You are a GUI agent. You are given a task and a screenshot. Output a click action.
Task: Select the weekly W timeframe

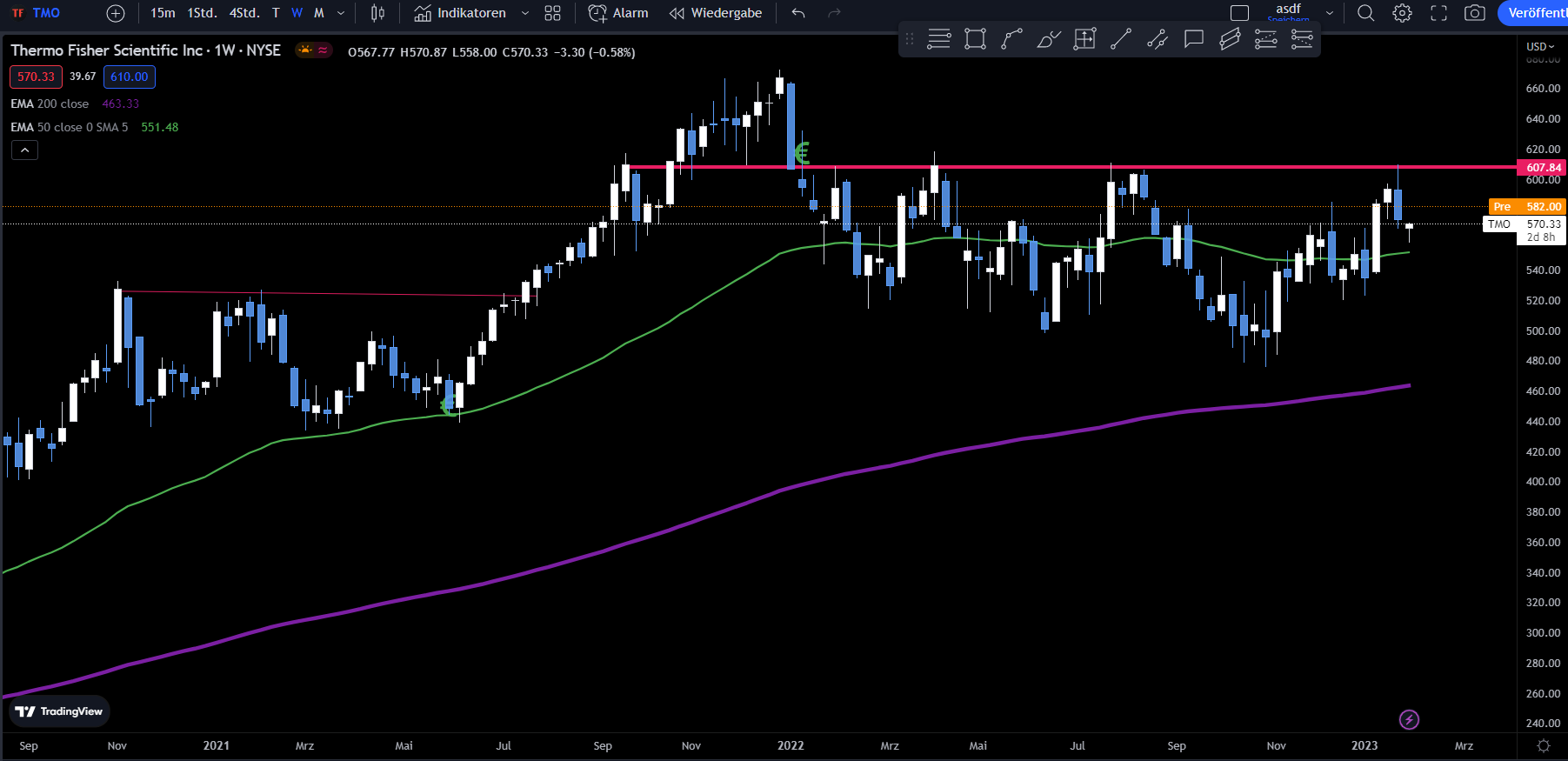297,13
